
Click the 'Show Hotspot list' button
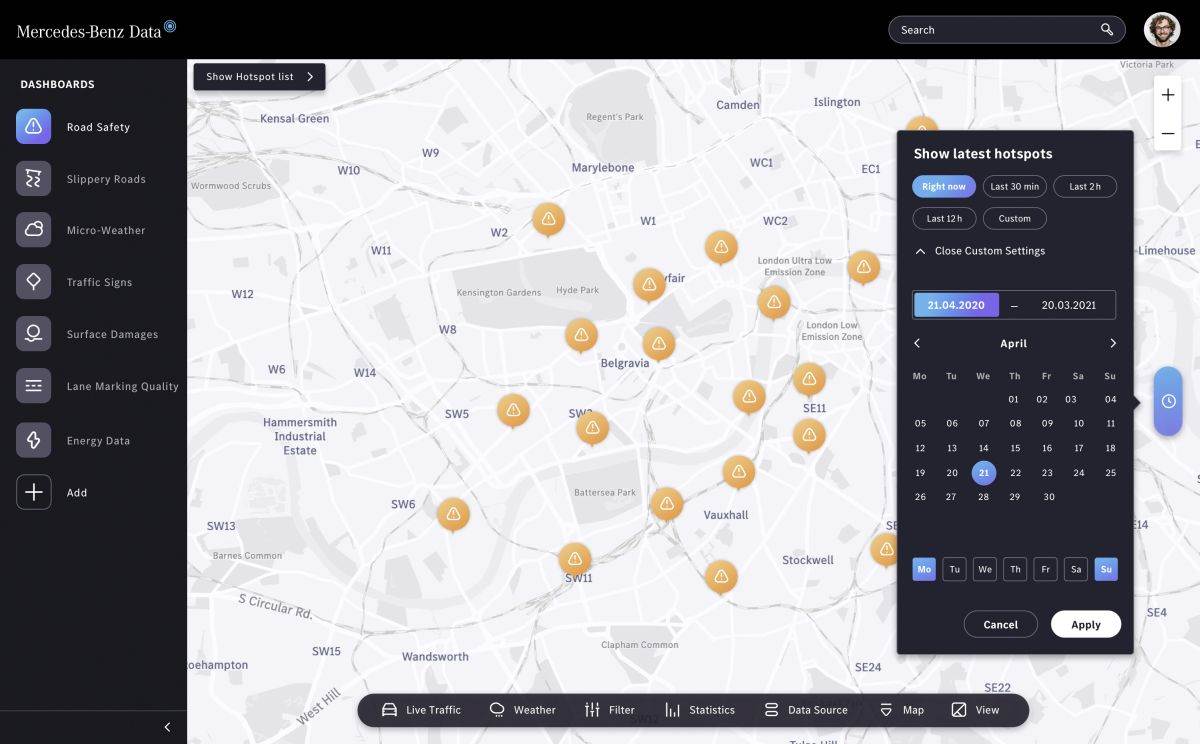click(x=258, y=76)
